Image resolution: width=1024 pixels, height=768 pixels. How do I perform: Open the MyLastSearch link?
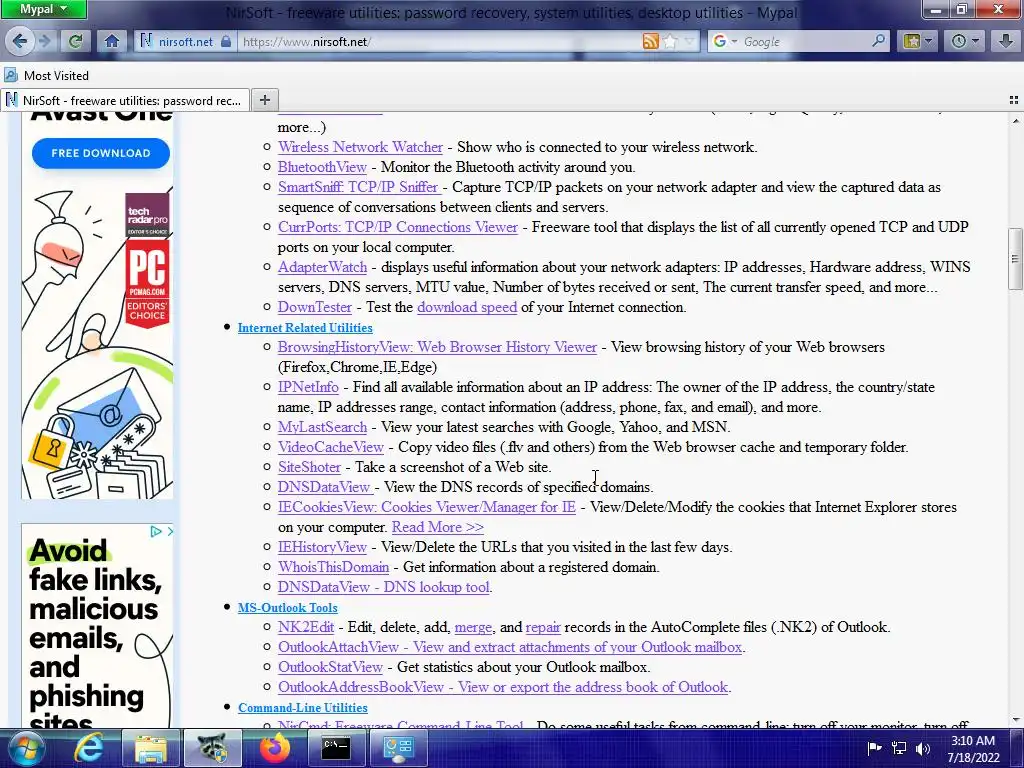pyautogui.click(x=323, y=427)
